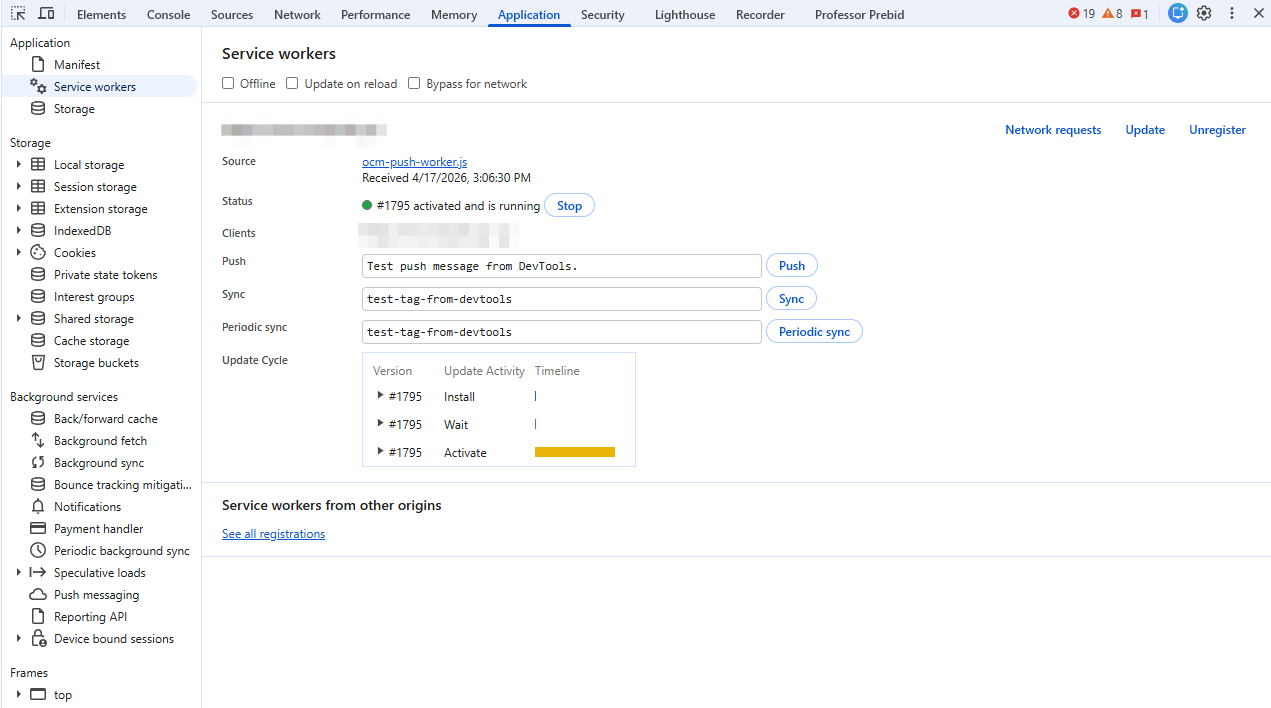Select the inspect element tool
1271x708 pixels.
[x=17, y=13]
